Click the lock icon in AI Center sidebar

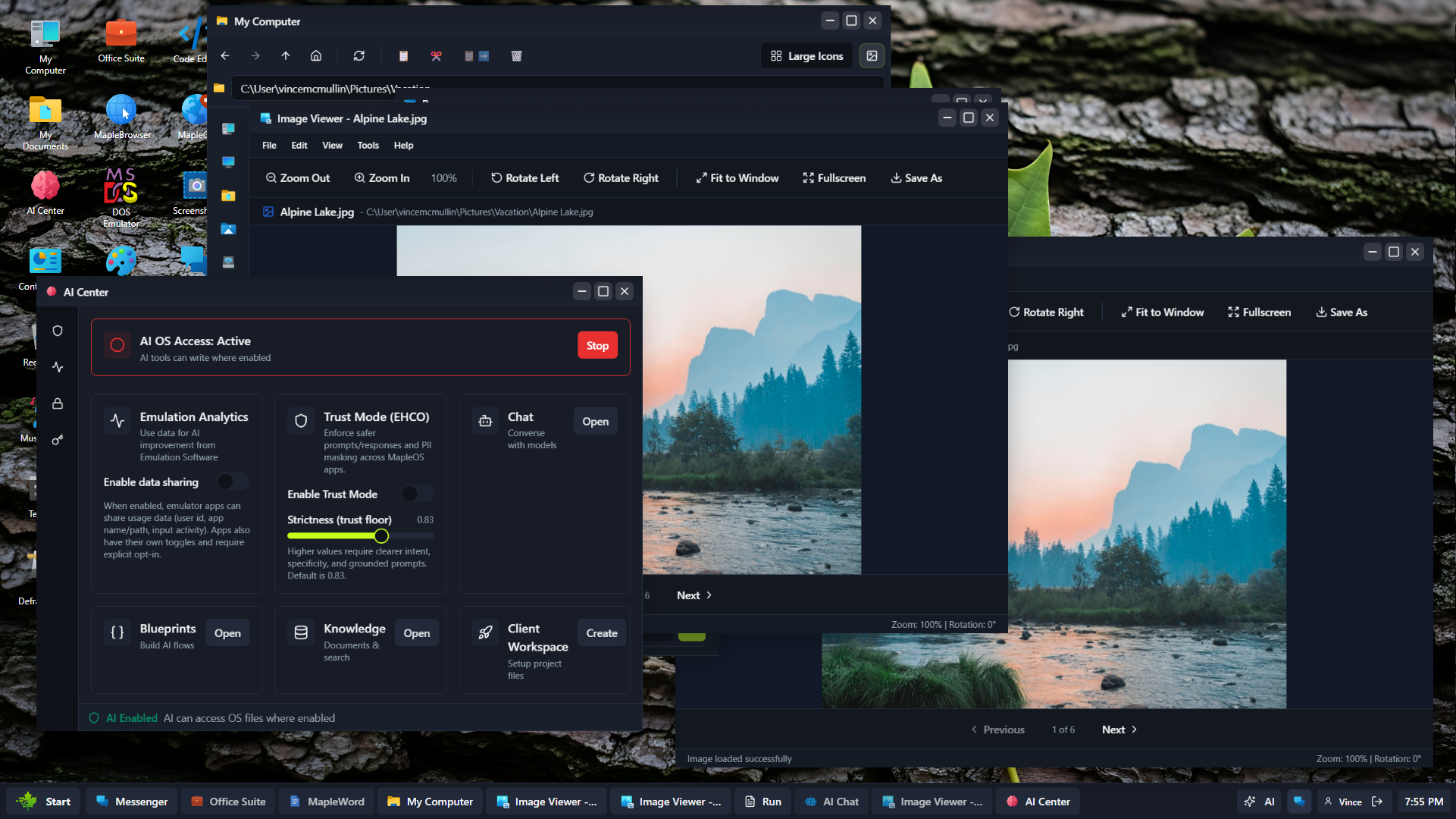click(x=58, y=403)
